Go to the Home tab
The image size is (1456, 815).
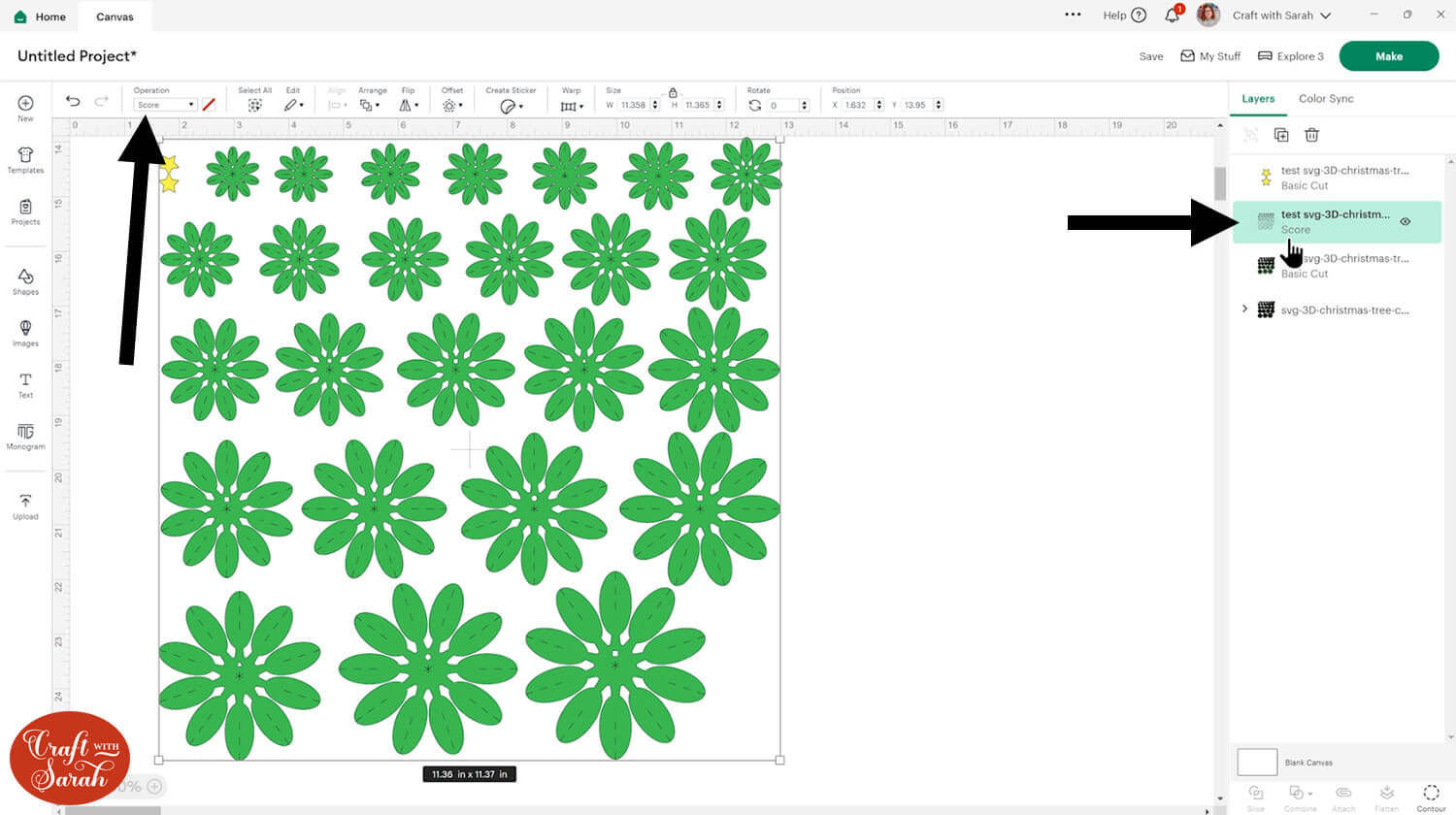pyautogui.click(x=41, y=16)
